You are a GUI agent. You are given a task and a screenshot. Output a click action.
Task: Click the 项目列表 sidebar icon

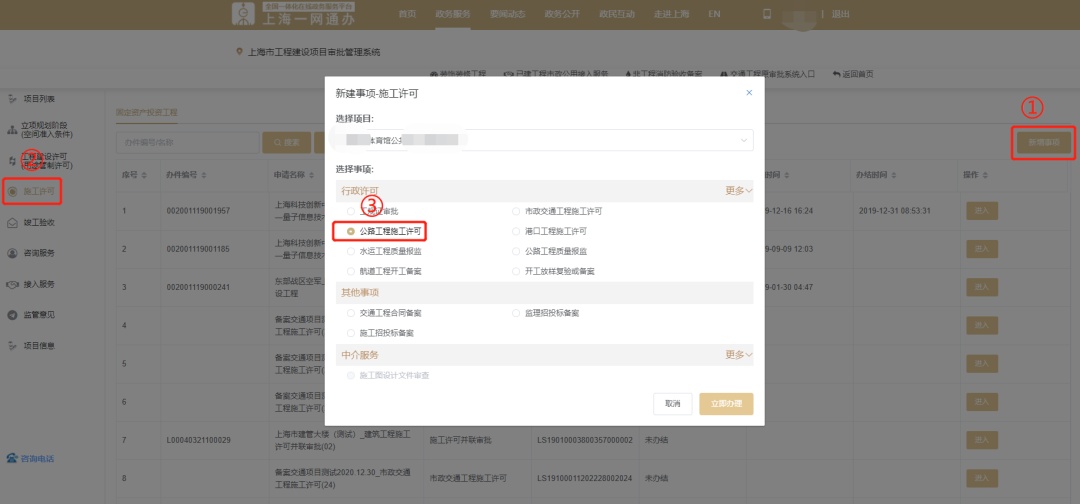pyautogui.click(x=13, y=98)
